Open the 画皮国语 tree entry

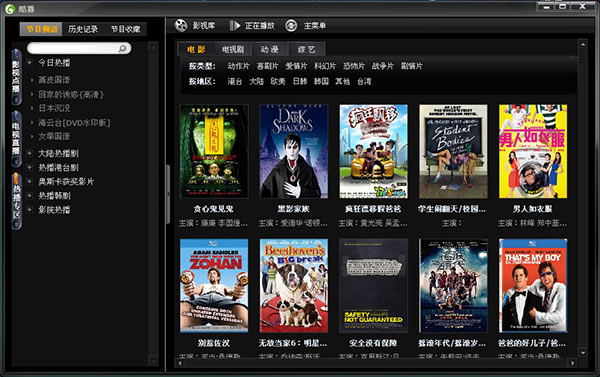point(54,80)
